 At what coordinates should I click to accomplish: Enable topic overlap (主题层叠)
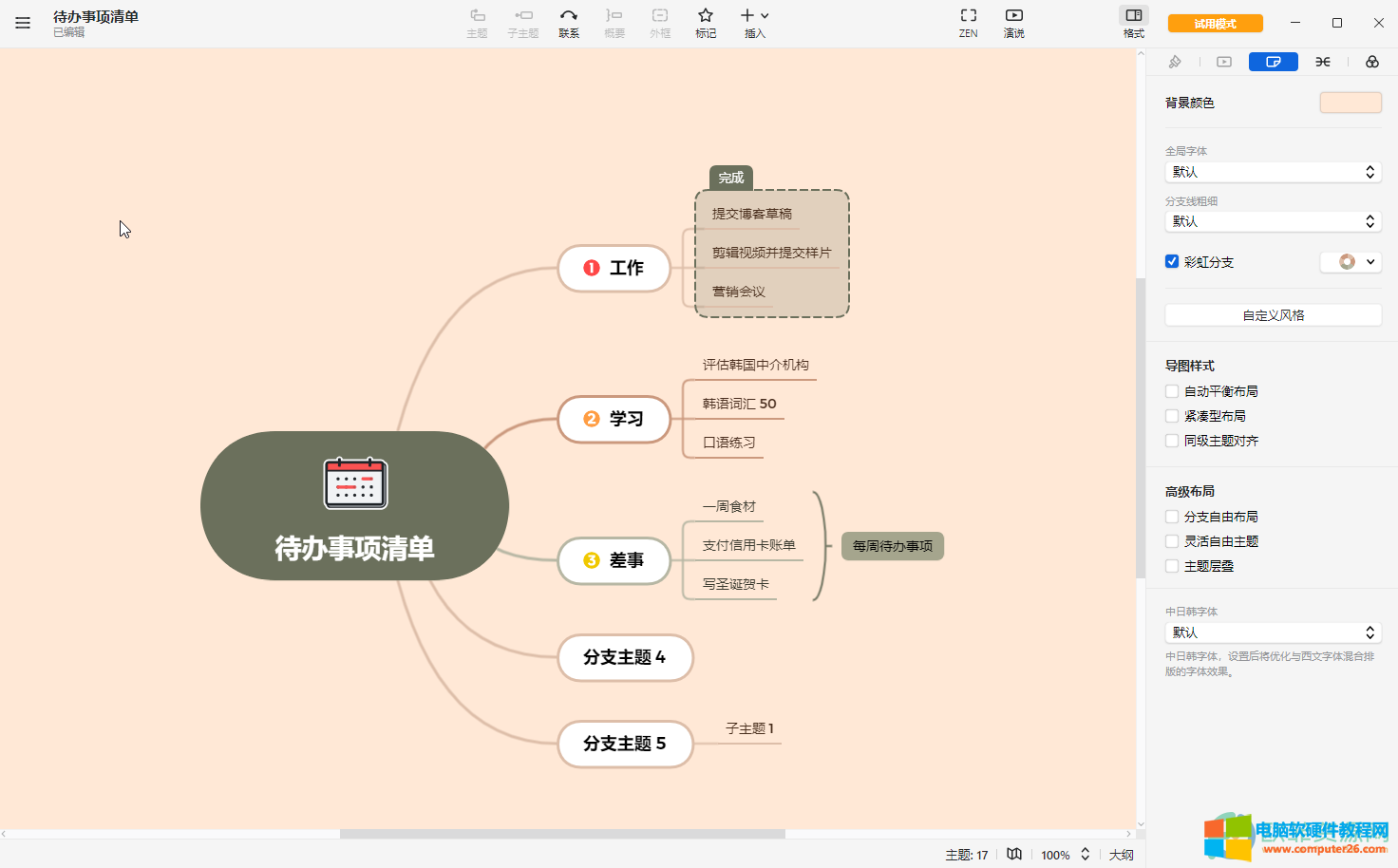pyautogui.click(x=1172, y=566)
